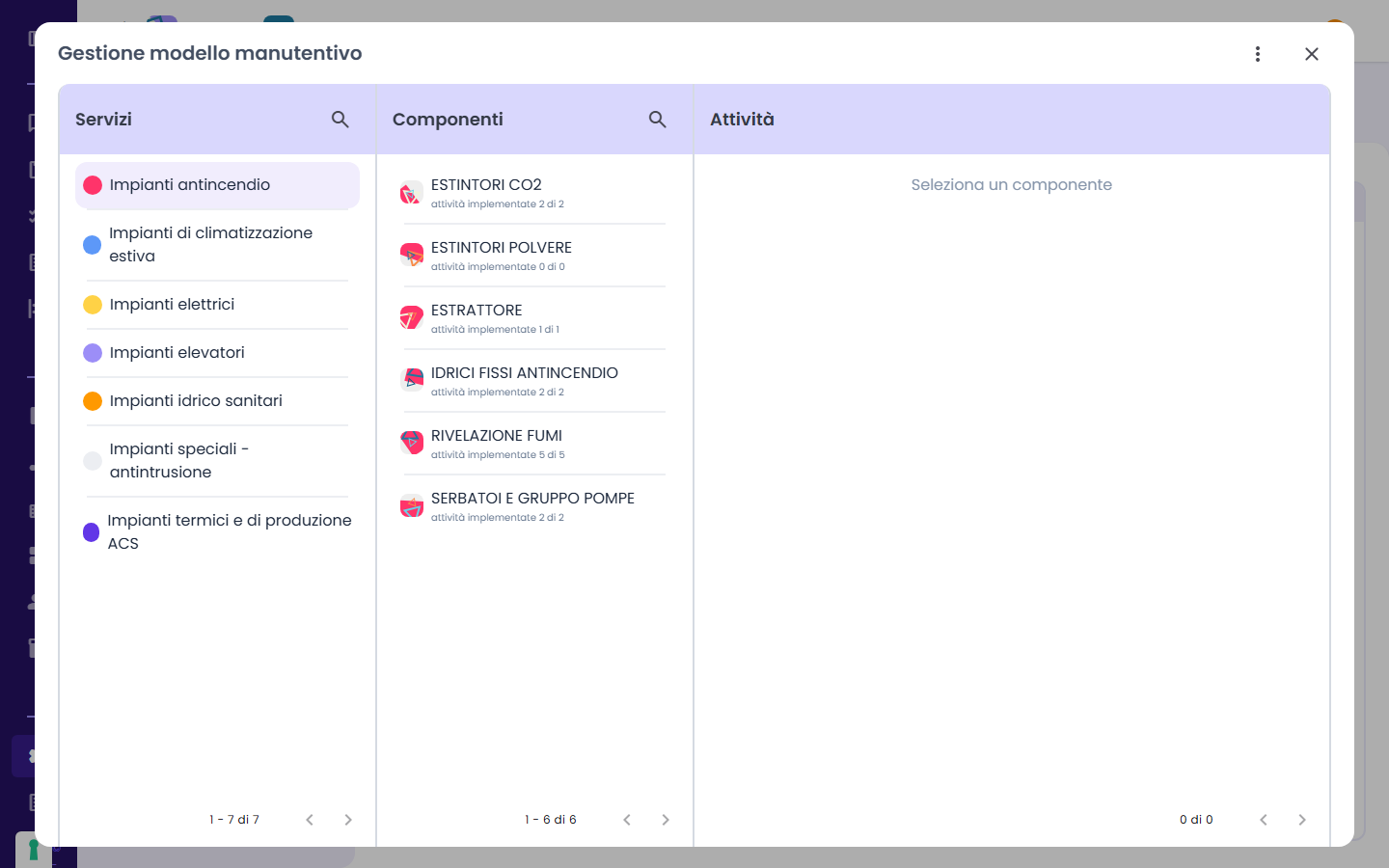
Task: Open search in the Componenti panel
Action: coord(657,120)
